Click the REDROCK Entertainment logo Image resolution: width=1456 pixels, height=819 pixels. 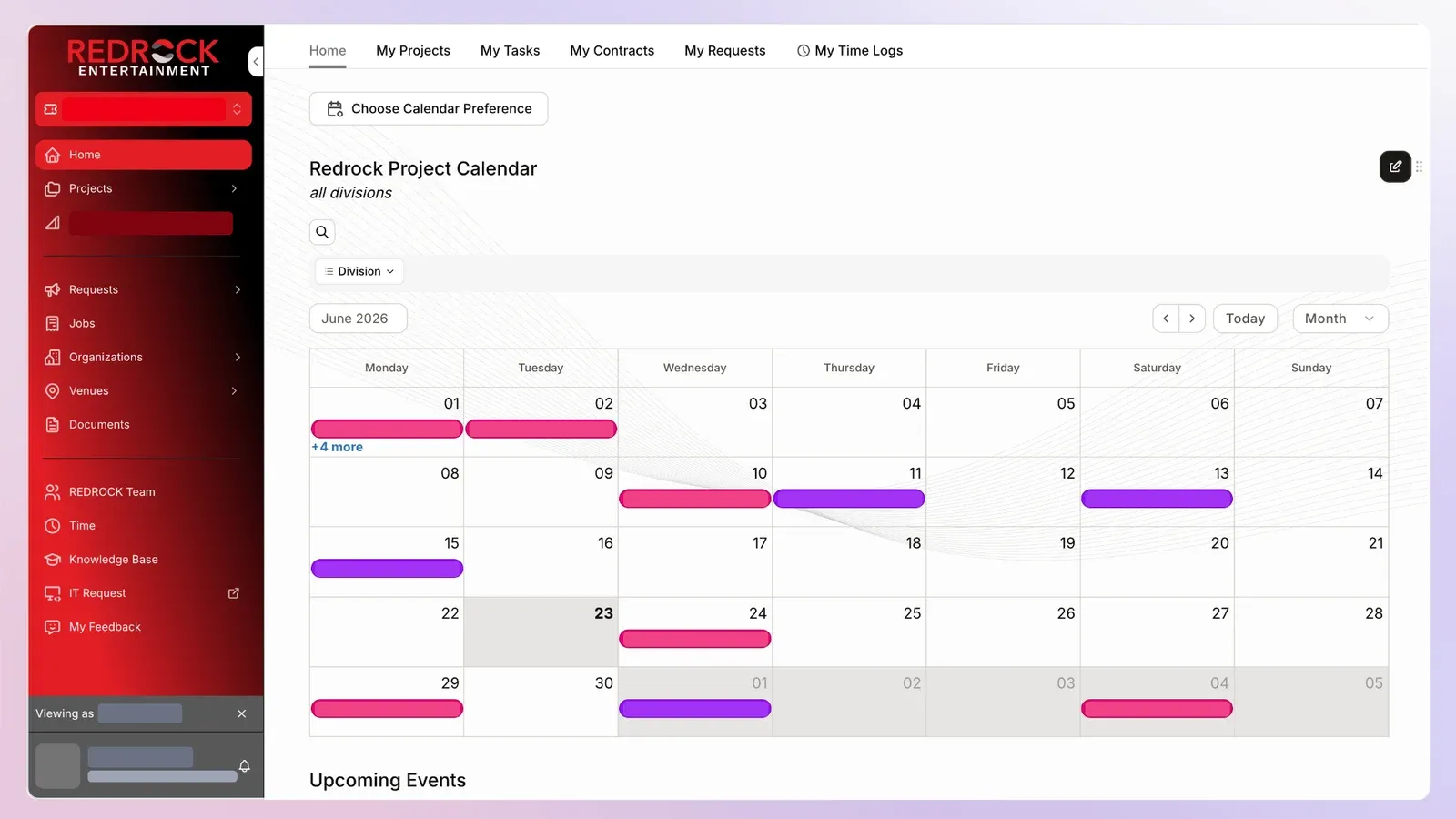pos(143,56)
